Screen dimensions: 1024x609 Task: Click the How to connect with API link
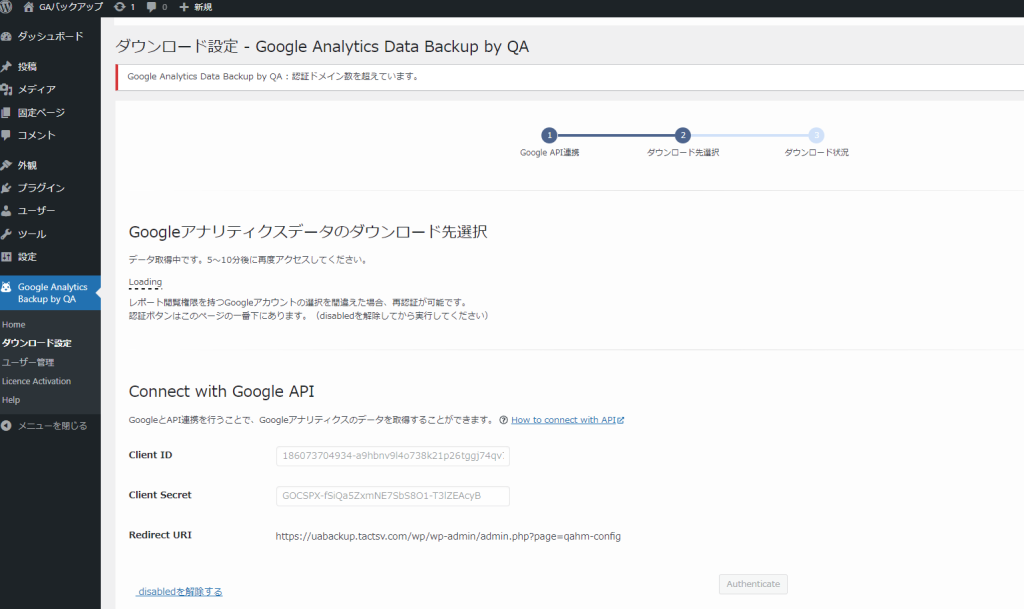[x=567, y=420]
